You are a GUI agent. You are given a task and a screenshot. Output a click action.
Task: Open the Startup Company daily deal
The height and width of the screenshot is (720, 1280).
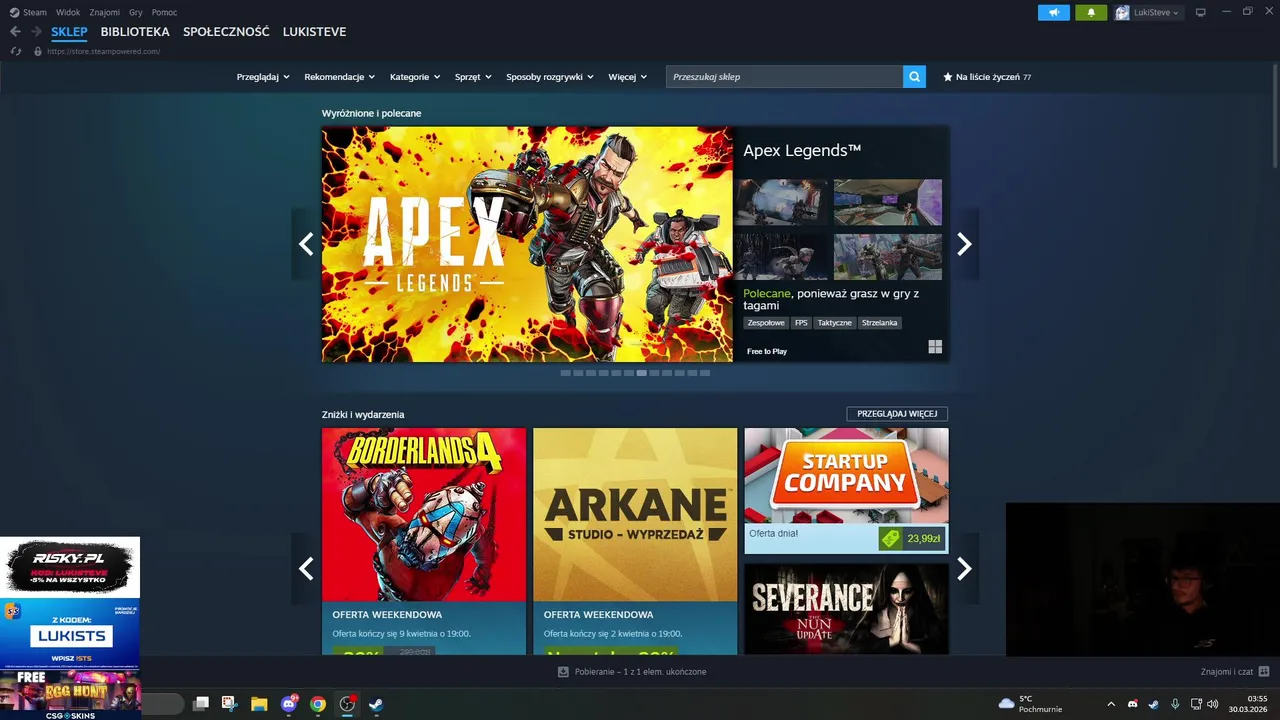[846, 490]
